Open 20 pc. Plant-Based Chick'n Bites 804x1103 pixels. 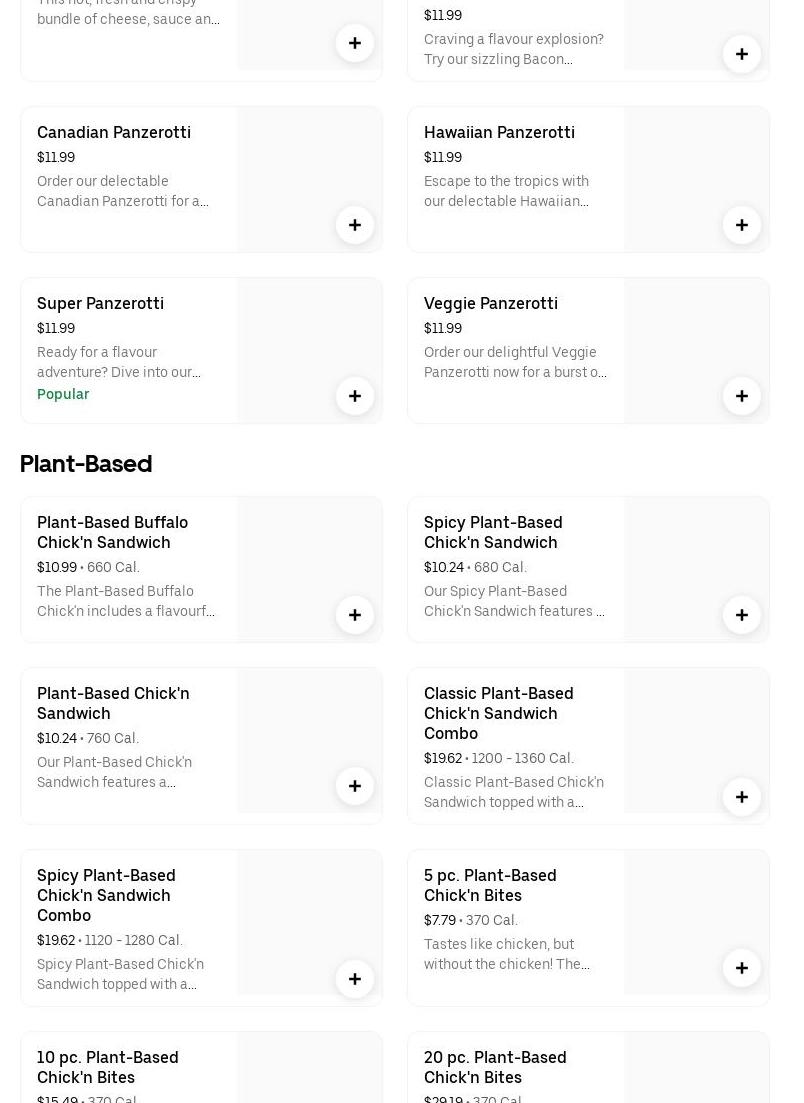495,1067
